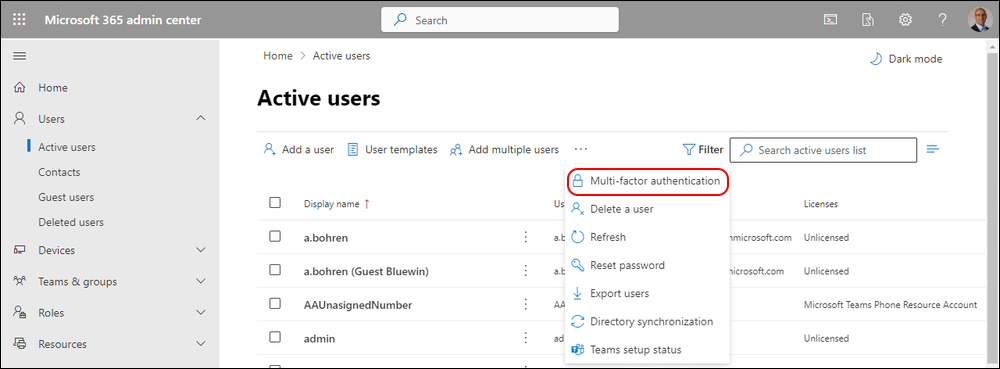
Task: Collapse the Users section chevron
Action: click(201, 119)
